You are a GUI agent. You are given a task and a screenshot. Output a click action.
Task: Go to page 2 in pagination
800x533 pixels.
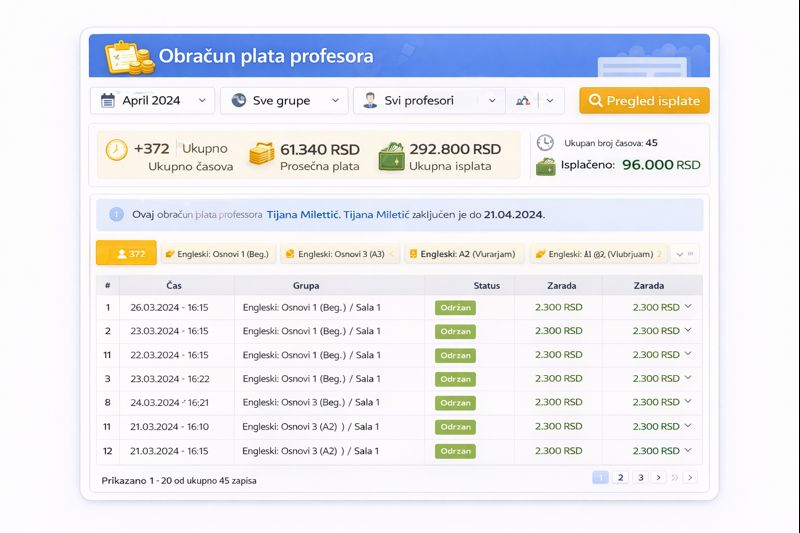tap(620, 477)
